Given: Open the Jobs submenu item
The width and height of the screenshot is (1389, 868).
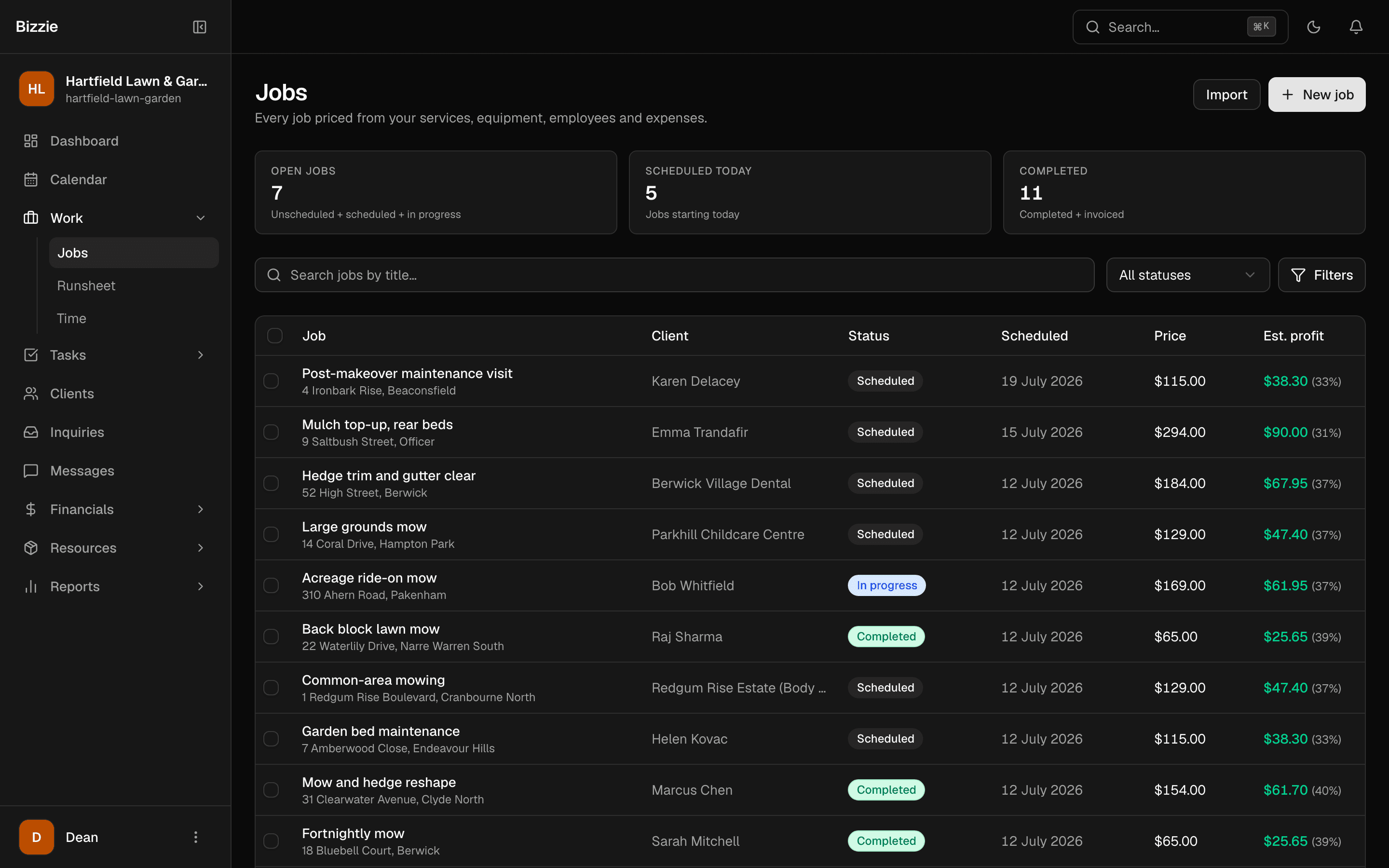Looking at the screenshot, I should (134, 253).
